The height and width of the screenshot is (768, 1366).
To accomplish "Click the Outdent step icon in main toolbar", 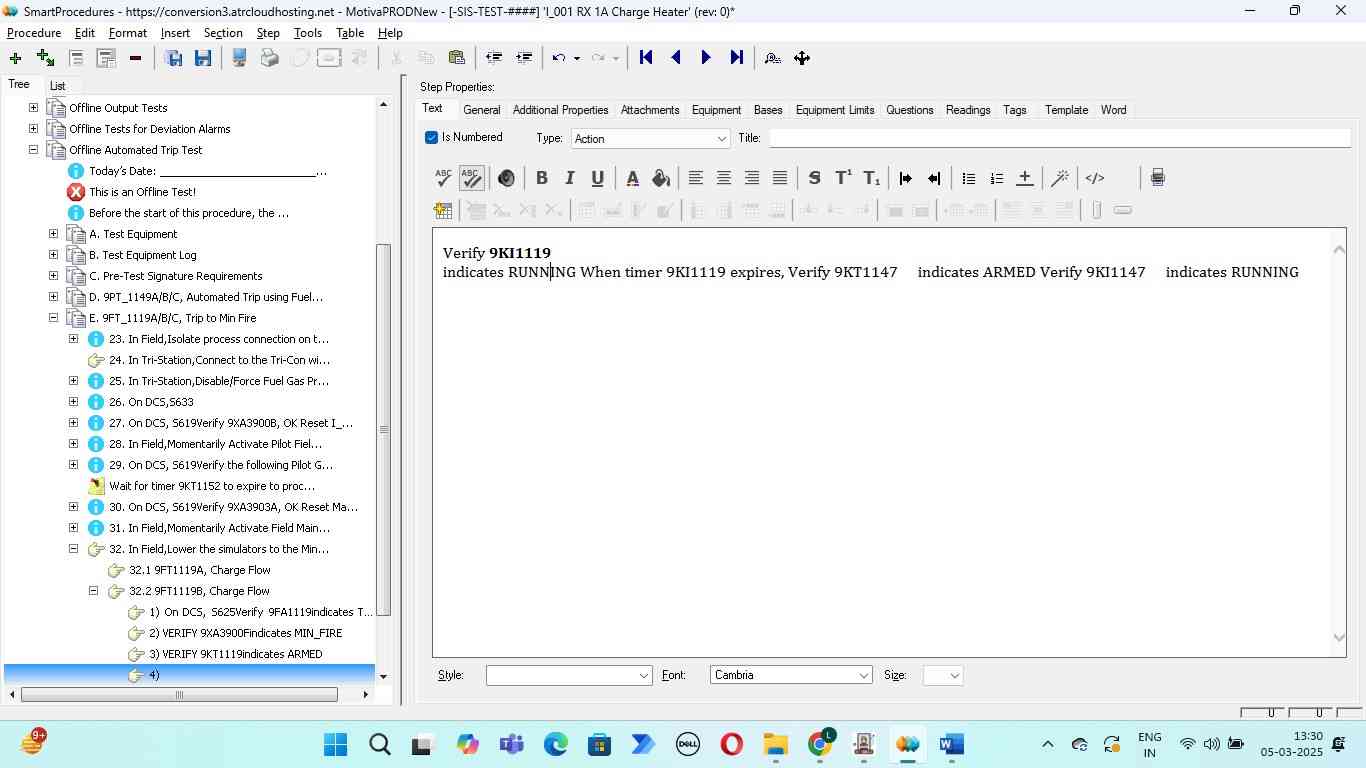I will [493, 58].
